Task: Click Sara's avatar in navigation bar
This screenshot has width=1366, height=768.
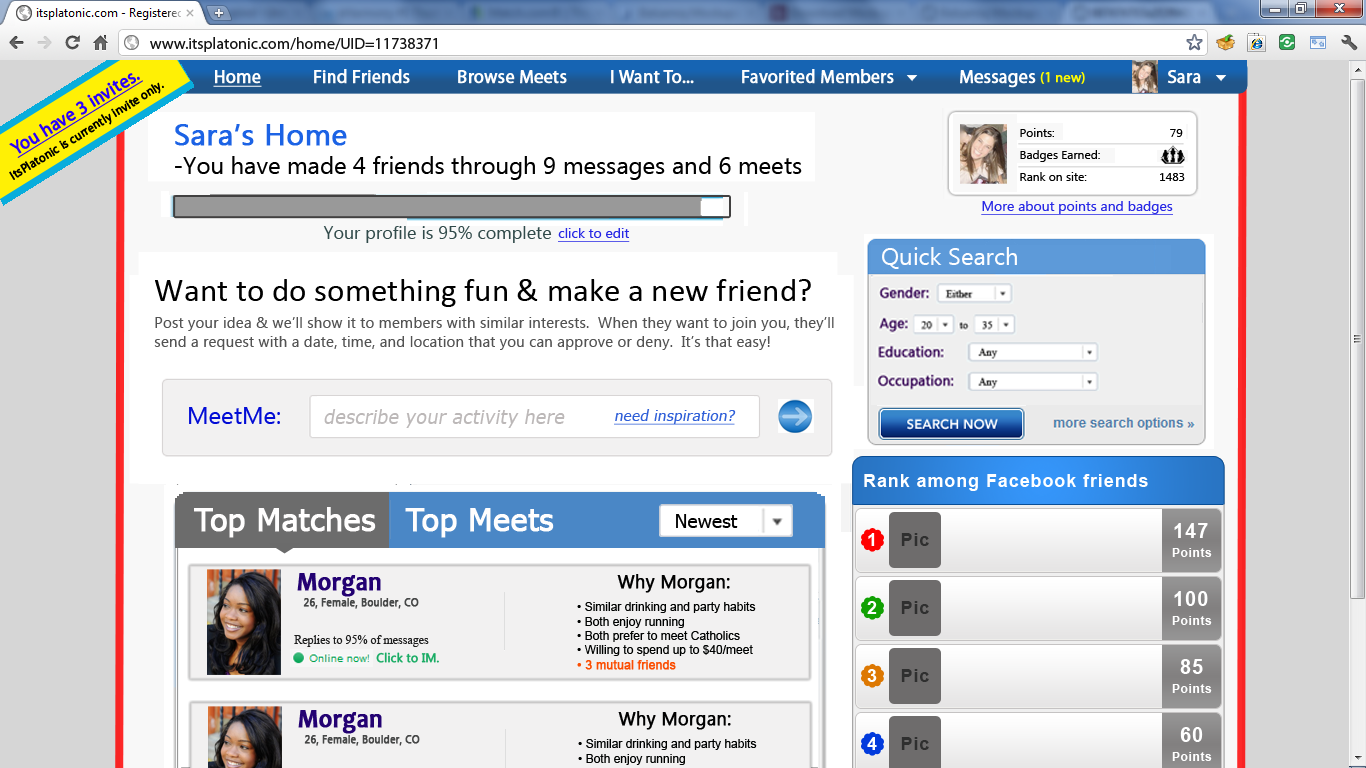Action: coord(1145,77)
